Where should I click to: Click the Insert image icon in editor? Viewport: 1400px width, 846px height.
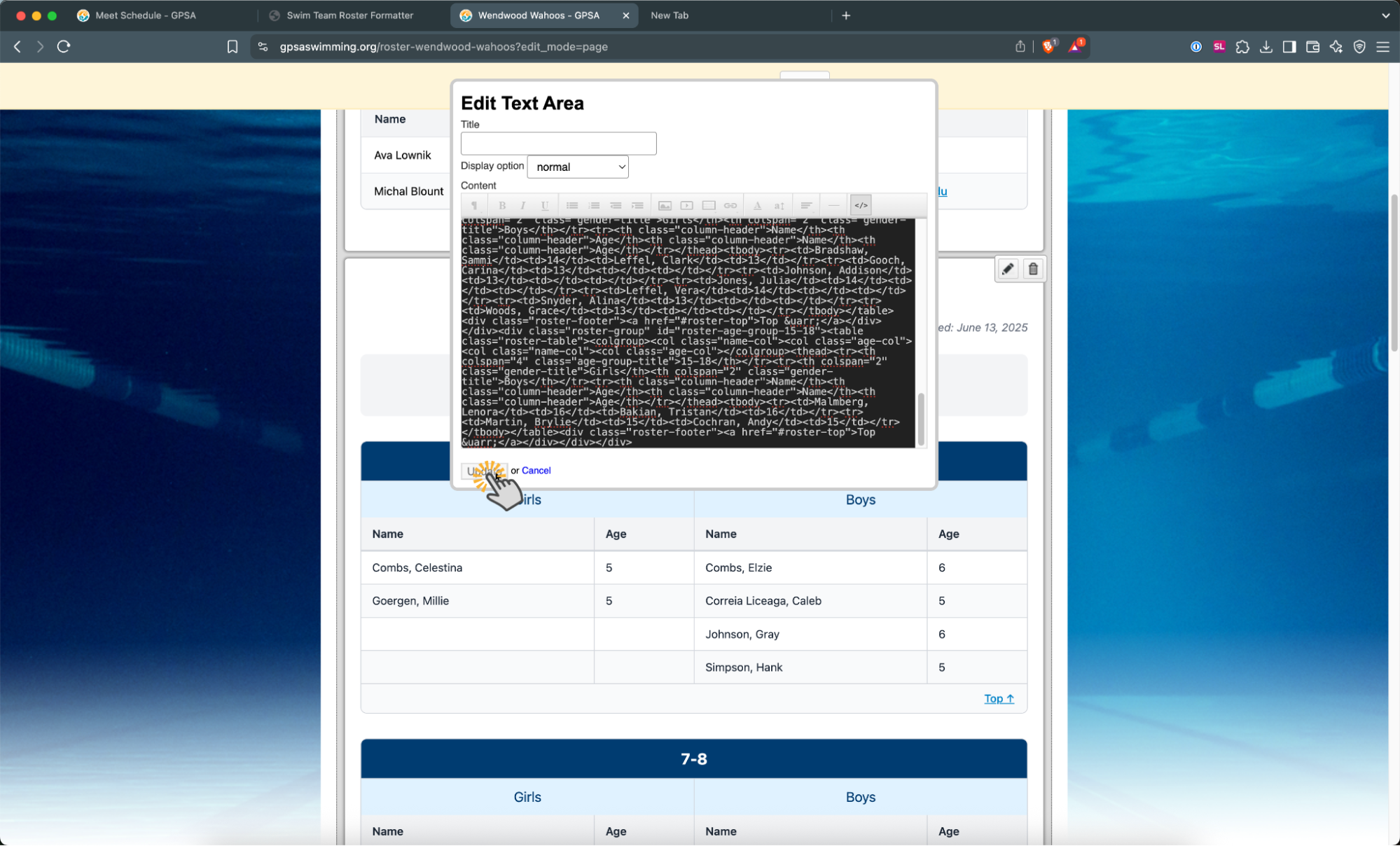click(x=665, y=205)
